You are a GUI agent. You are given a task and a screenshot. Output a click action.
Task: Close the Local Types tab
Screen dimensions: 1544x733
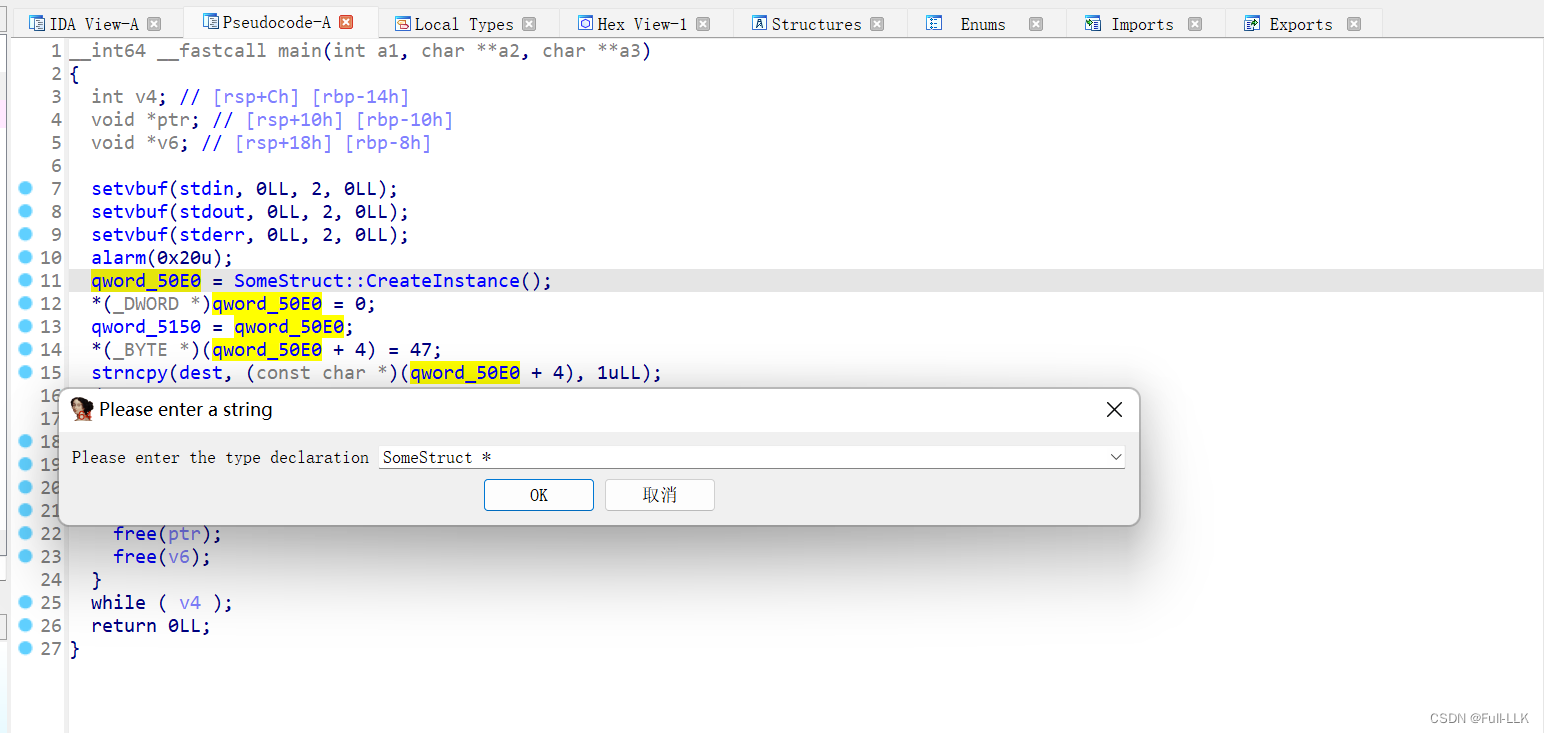point(529,24)
